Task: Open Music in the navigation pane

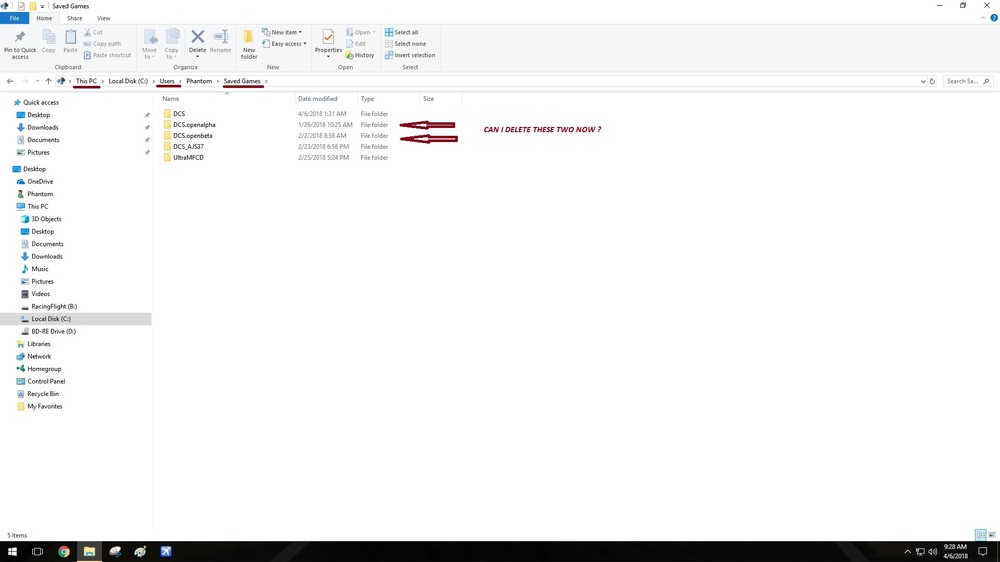Action: click(40, 269)
